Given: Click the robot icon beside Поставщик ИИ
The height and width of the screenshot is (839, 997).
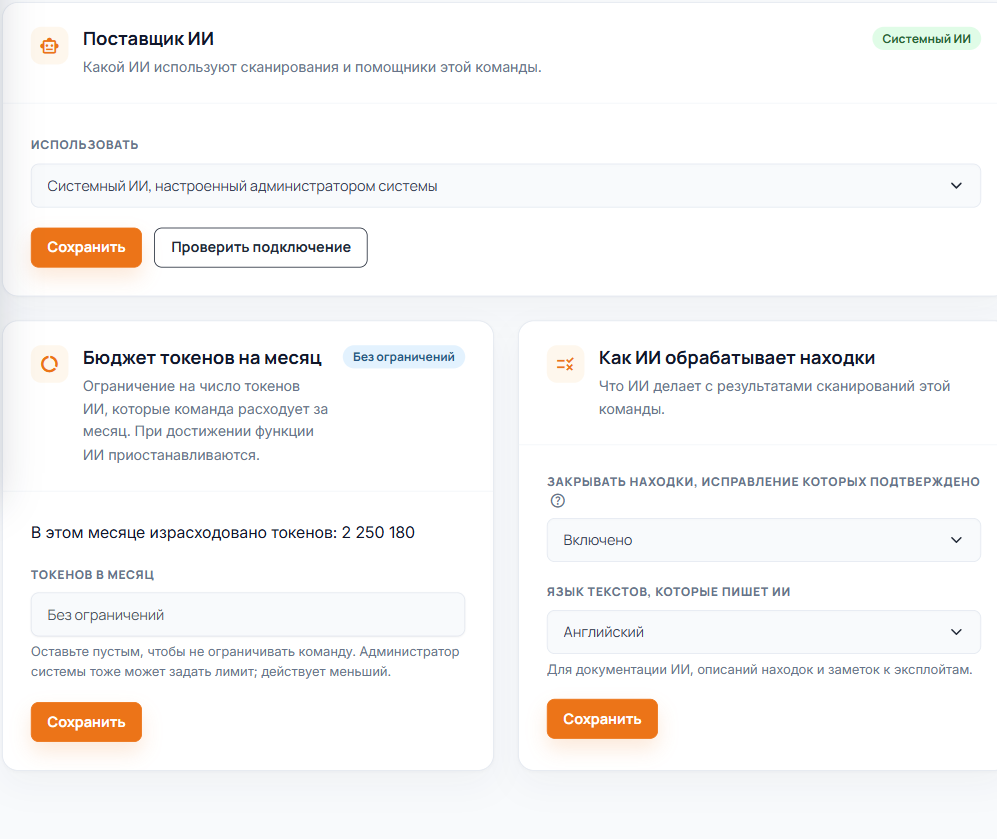Looking at the screenshot, I should [50, 46].
